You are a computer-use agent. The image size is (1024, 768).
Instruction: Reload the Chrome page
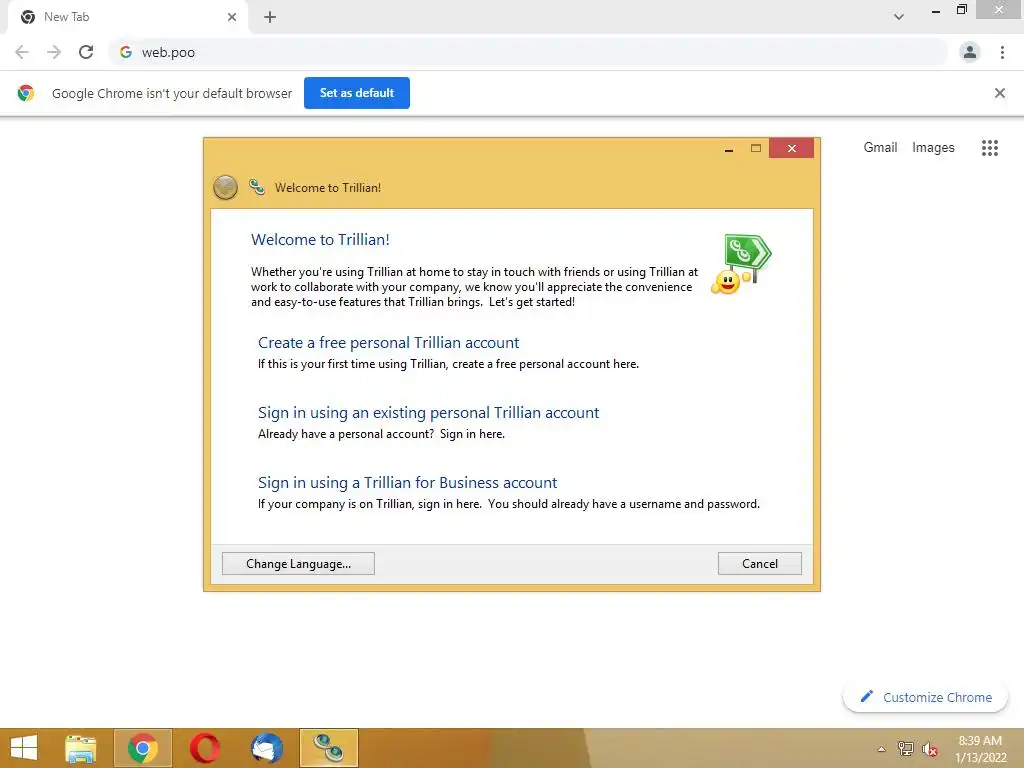coord(86,52)
